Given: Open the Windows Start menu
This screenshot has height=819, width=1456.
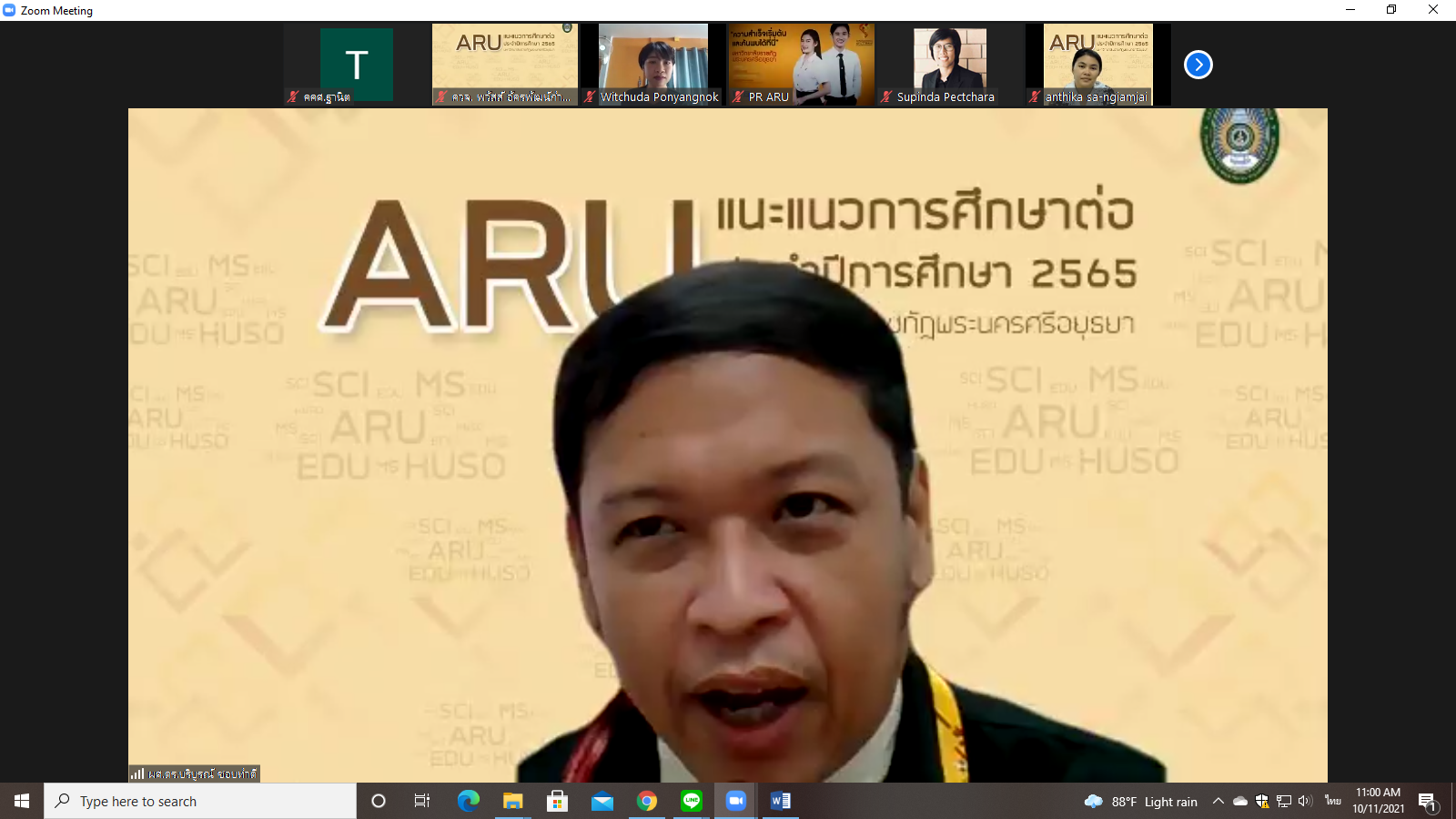Looking at the screenshot, I should click(x=22, y=801).
